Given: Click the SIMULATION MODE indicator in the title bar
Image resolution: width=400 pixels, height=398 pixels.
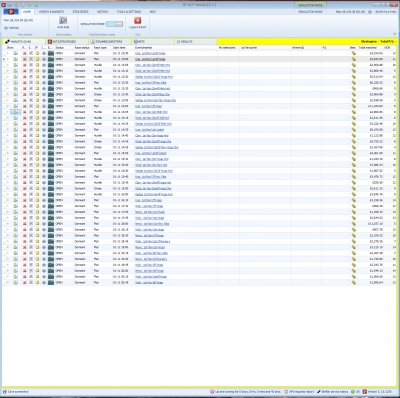Looking at the screenshot, I should [x=310, y=5].
